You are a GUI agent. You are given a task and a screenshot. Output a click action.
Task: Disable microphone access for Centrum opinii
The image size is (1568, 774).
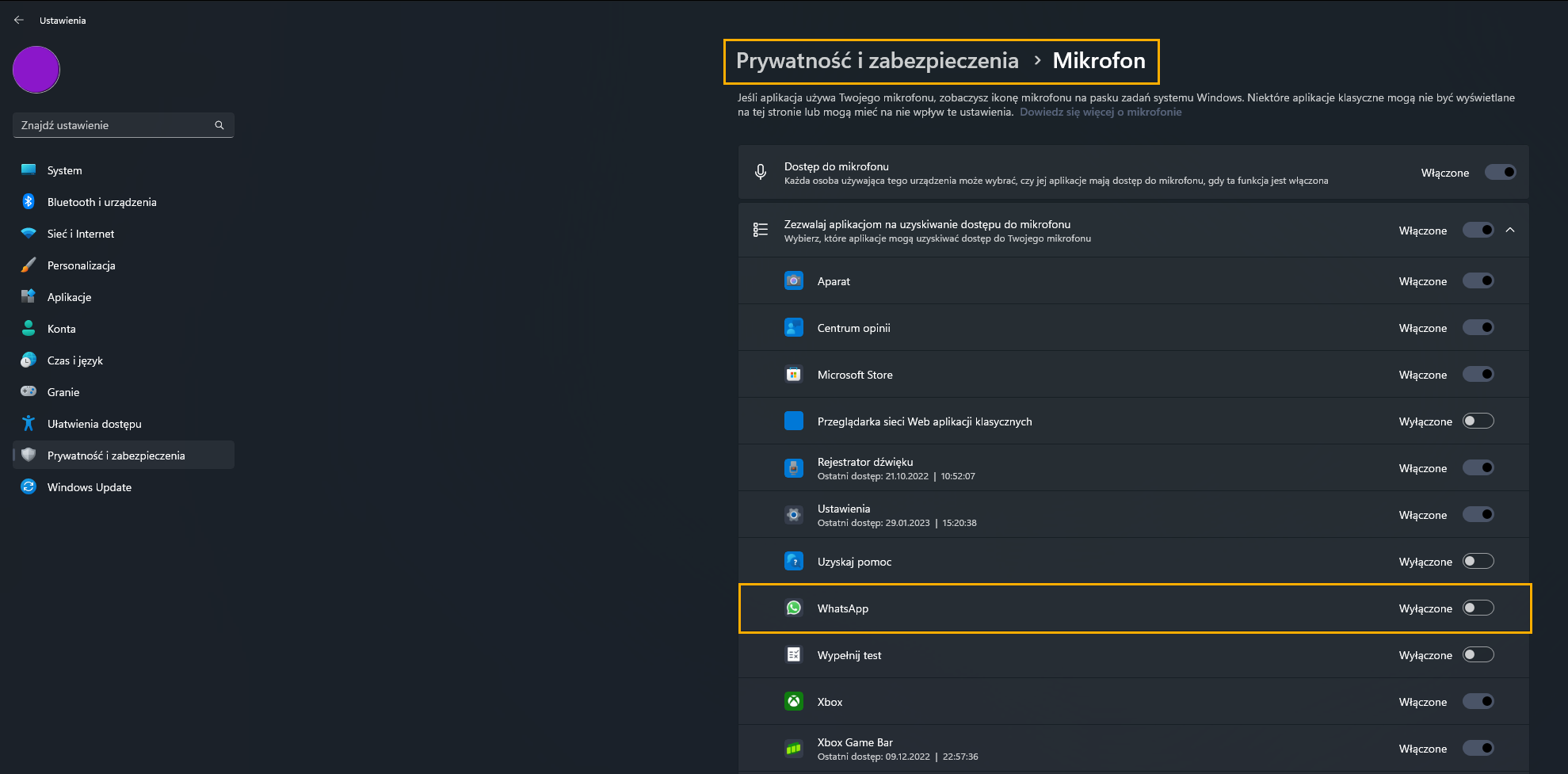1478,327
